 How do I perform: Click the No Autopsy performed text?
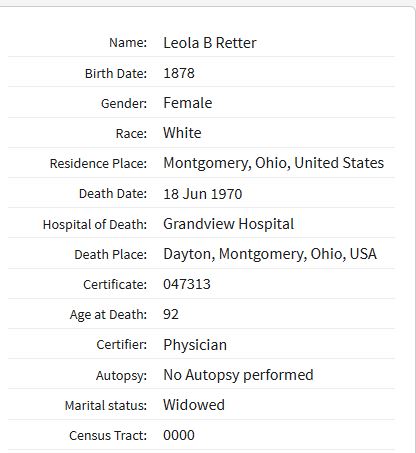tap(238, 375)
